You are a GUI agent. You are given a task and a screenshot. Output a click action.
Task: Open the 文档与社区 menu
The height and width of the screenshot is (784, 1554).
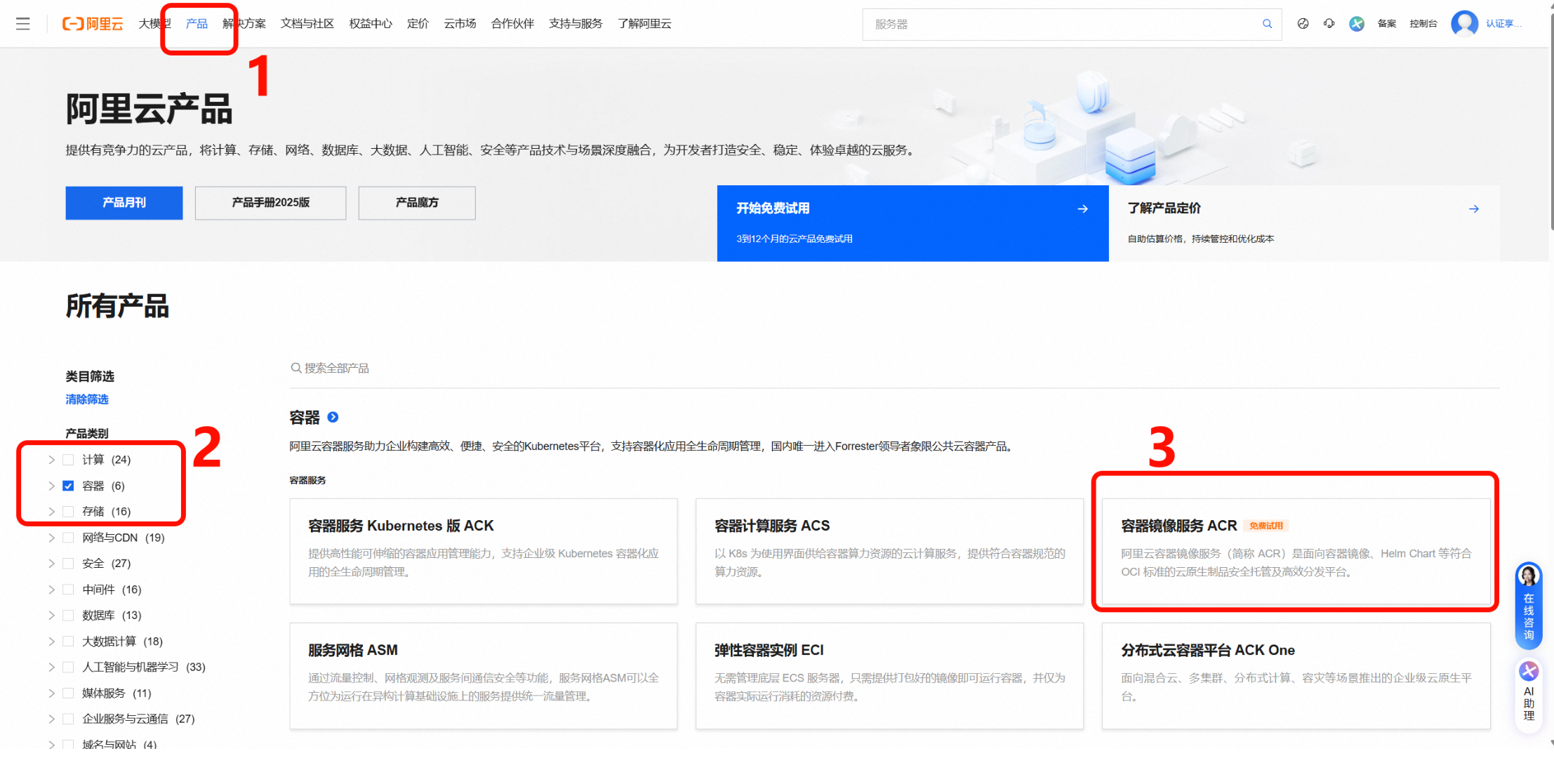(x=307, y=24)
